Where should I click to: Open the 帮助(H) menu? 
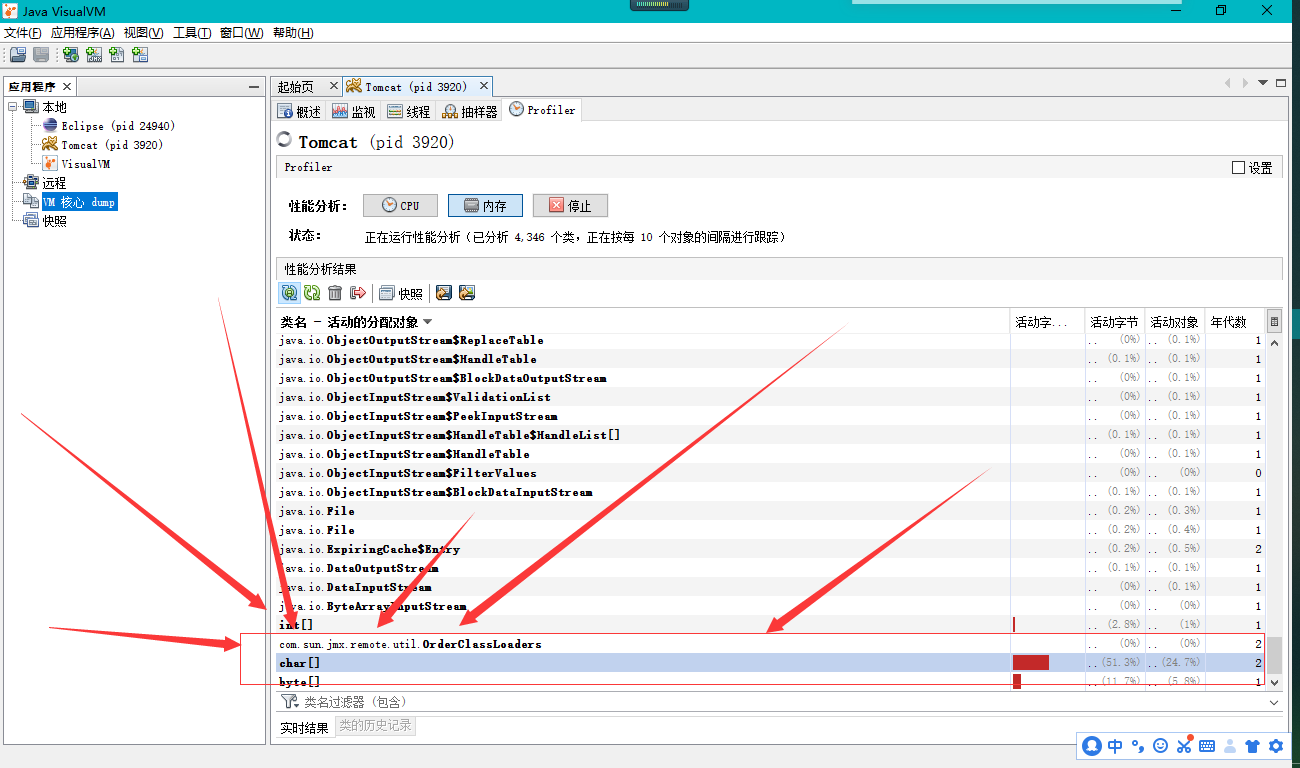pyautogui.click(x=292, y=33)
